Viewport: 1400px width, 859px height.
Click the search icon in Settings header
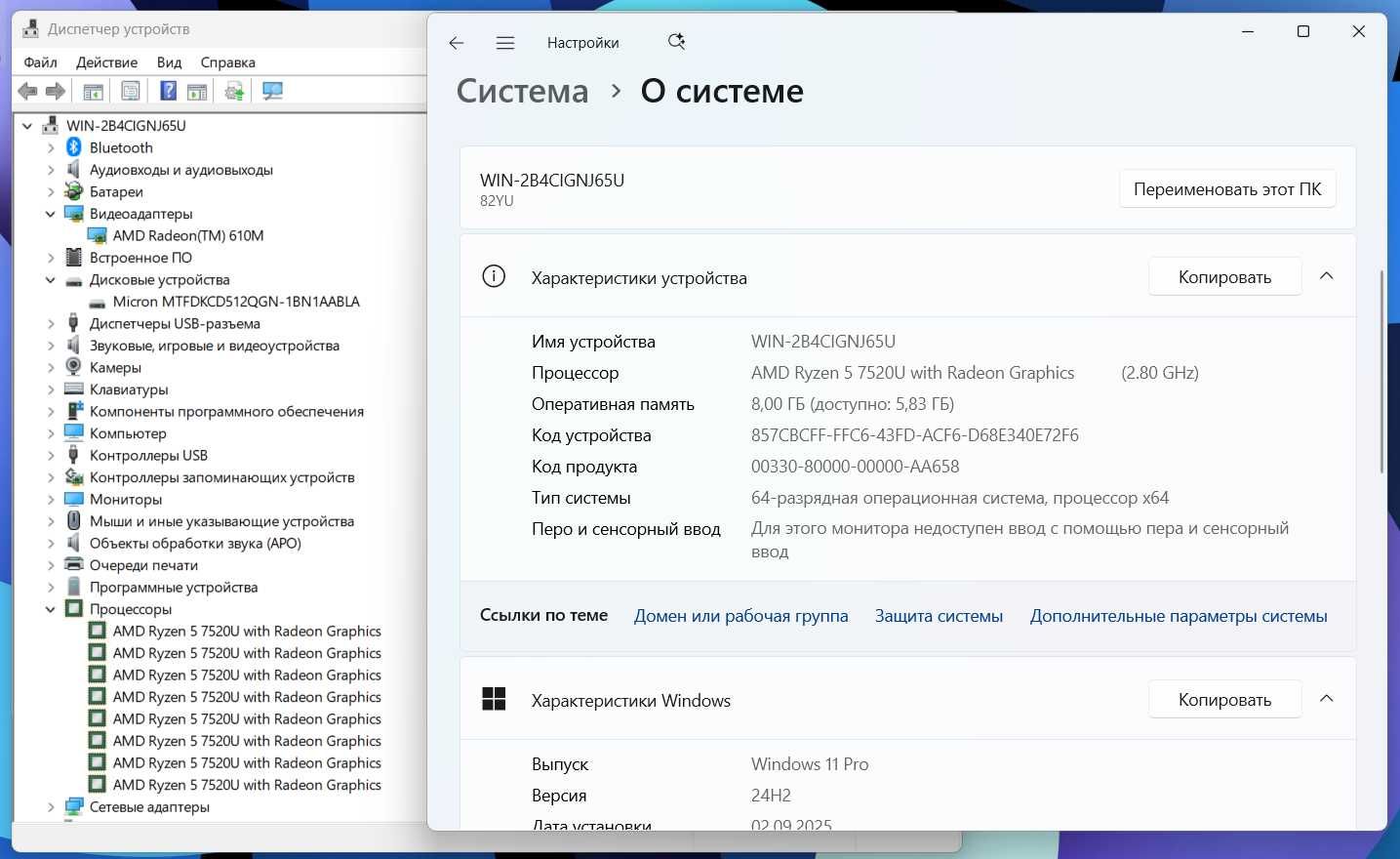(x=676, y=42)
